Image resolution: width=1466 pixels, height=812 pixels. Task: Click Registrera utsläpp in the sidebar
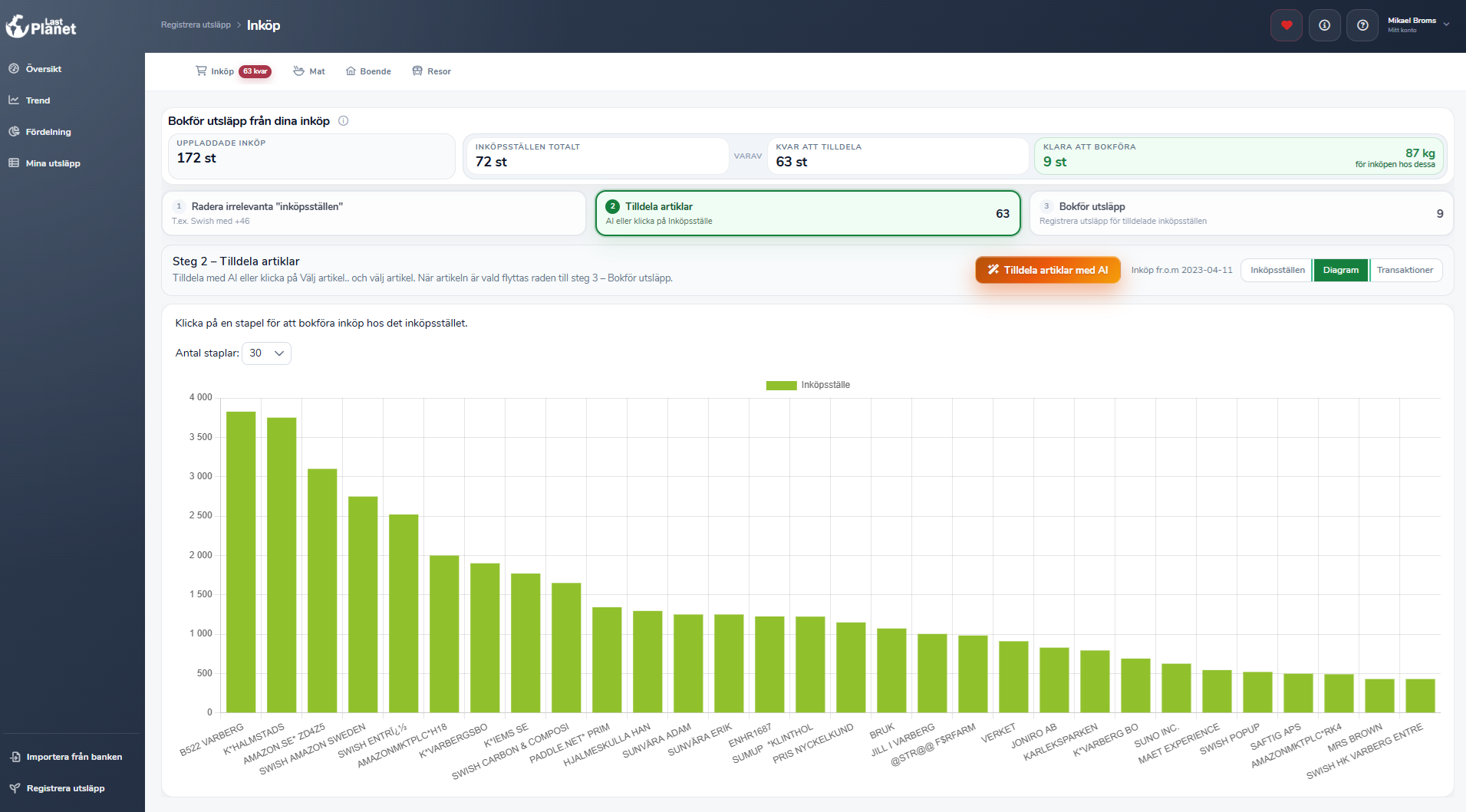coord(58,788)
